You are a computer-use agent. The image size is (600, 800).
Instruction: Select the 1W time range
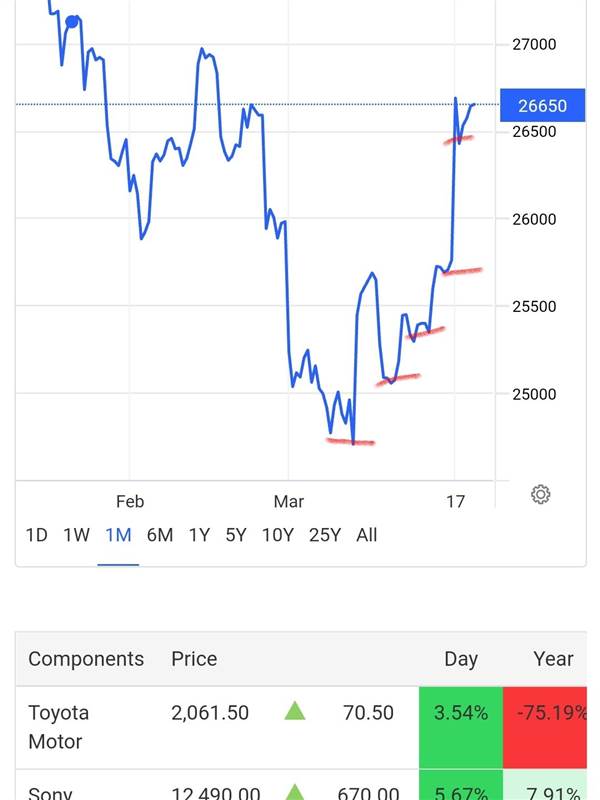click(76, 535)
